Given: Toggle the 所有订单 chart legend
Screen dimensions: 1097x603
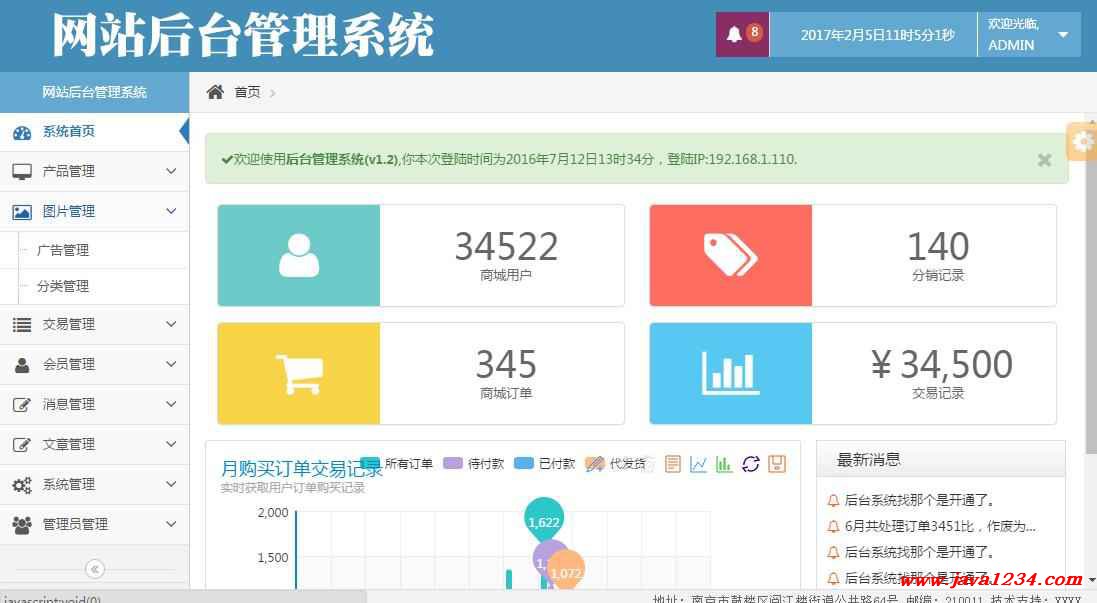Looking at the screenshot, I should click(x=397, y=463).
